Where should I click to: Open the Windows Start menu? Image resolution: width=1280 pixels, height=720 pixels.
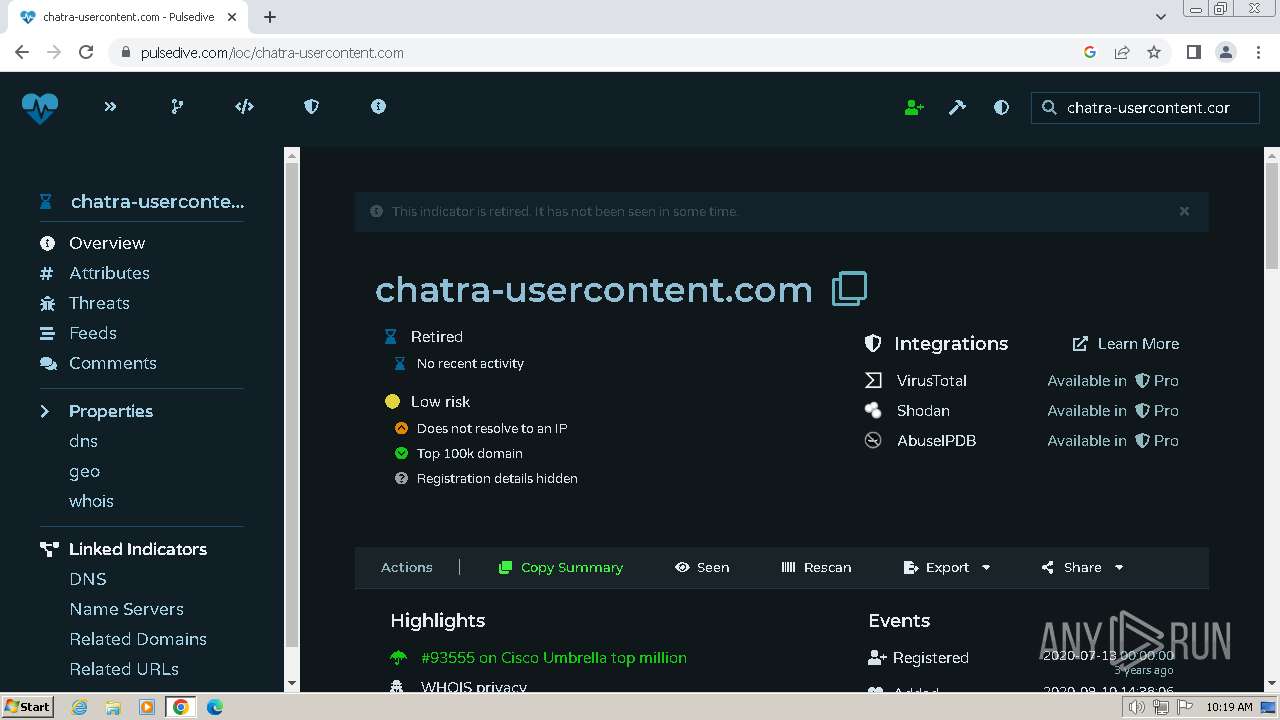point(28,706)
